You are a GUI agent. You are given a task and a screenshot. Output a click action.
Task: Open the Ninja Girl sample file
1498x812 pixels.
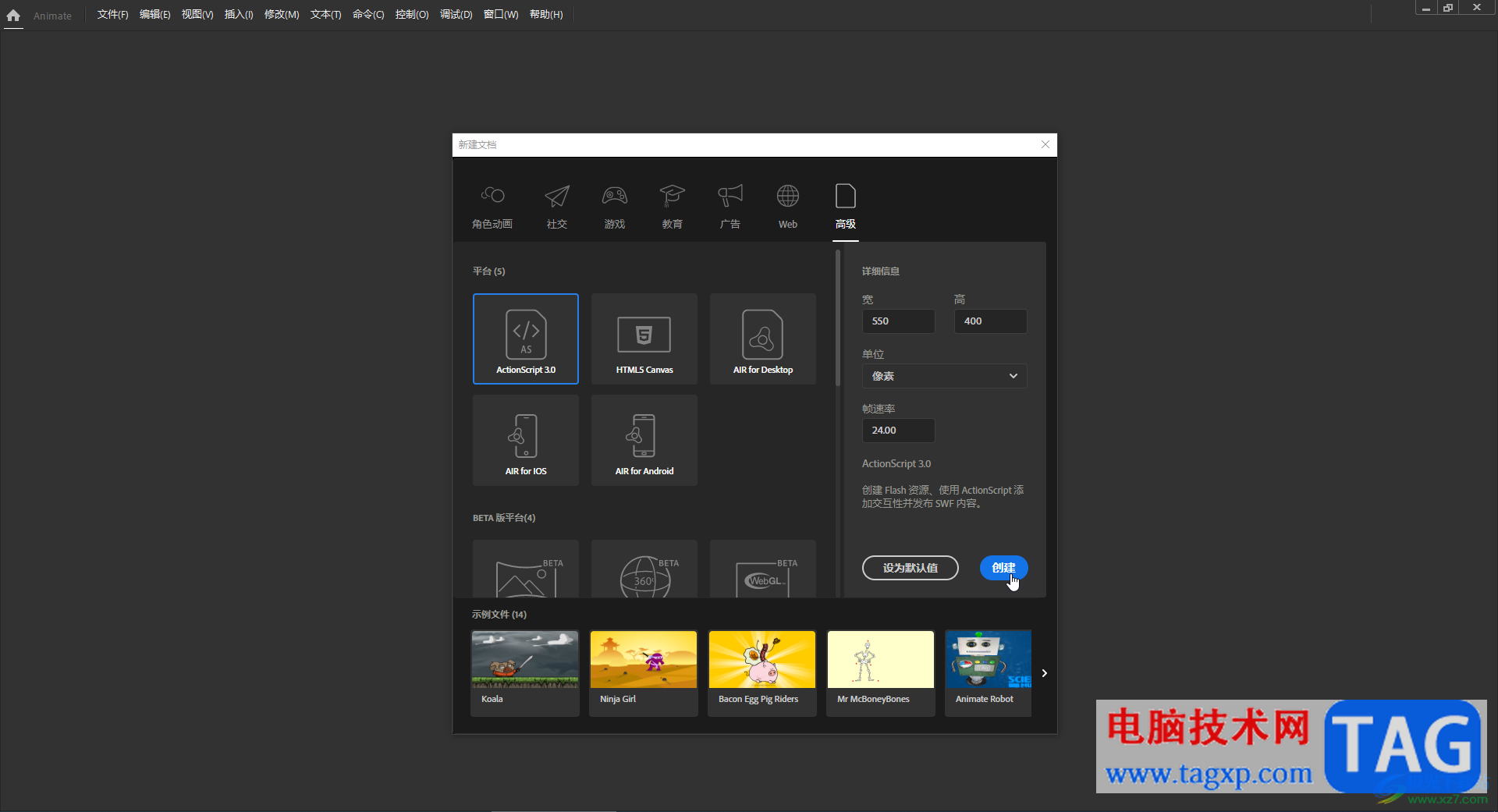coord(644,673)
